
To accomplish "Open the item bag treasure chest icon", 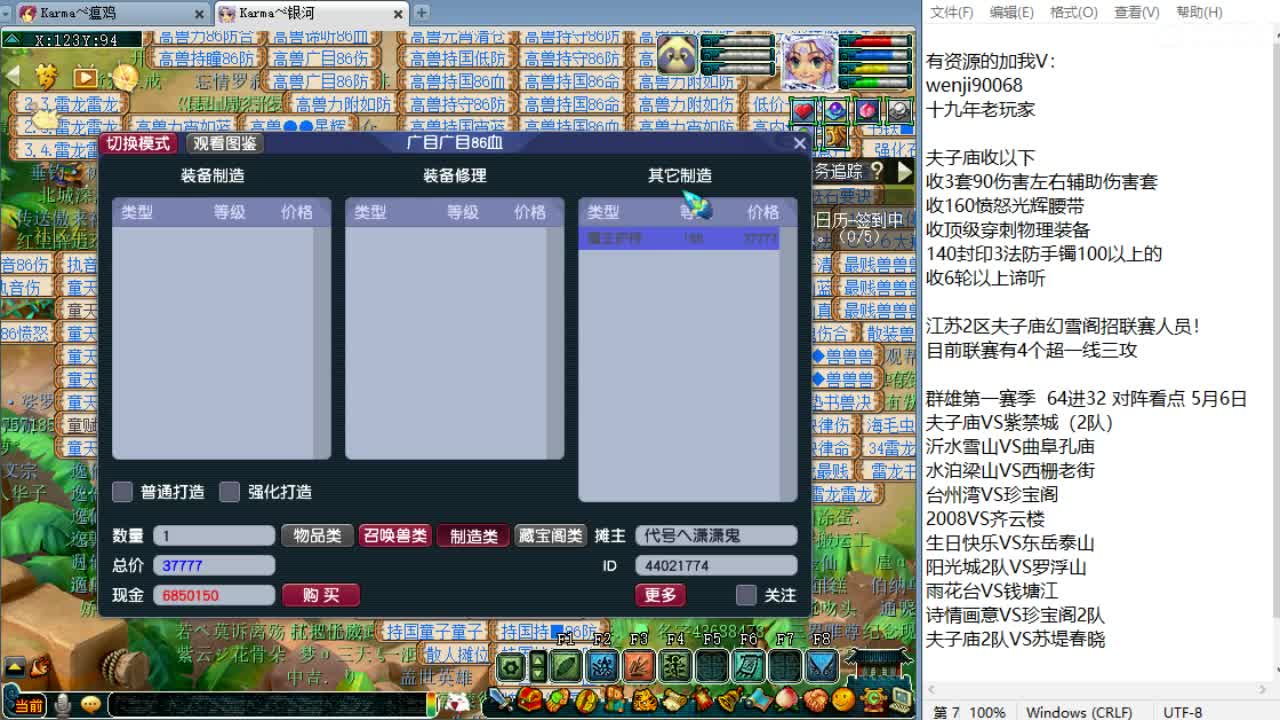I will click(528, 700).
